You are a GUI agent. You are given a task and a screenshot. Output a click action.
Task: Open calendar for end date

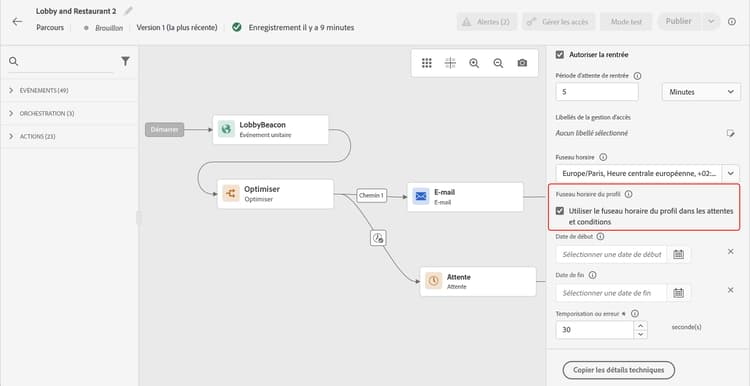pos(678,293)
